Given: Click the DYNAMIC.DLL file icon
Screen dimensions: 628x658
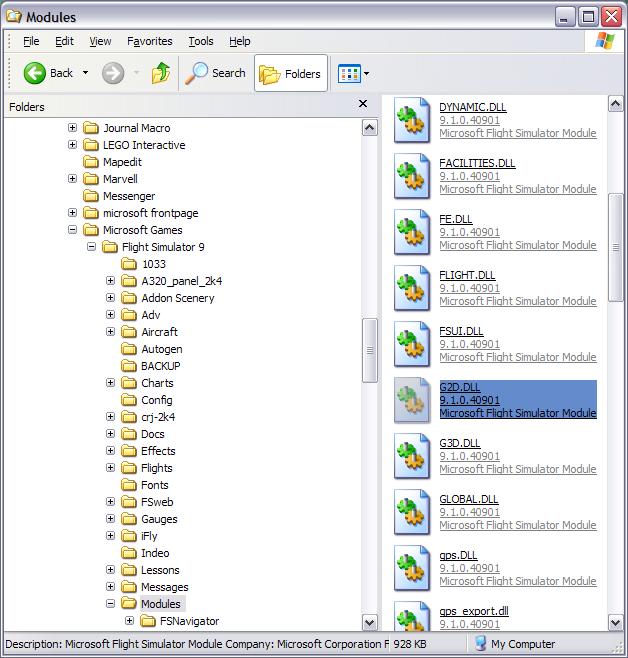Looking at the screenshot, I should [x=411, y=120].
